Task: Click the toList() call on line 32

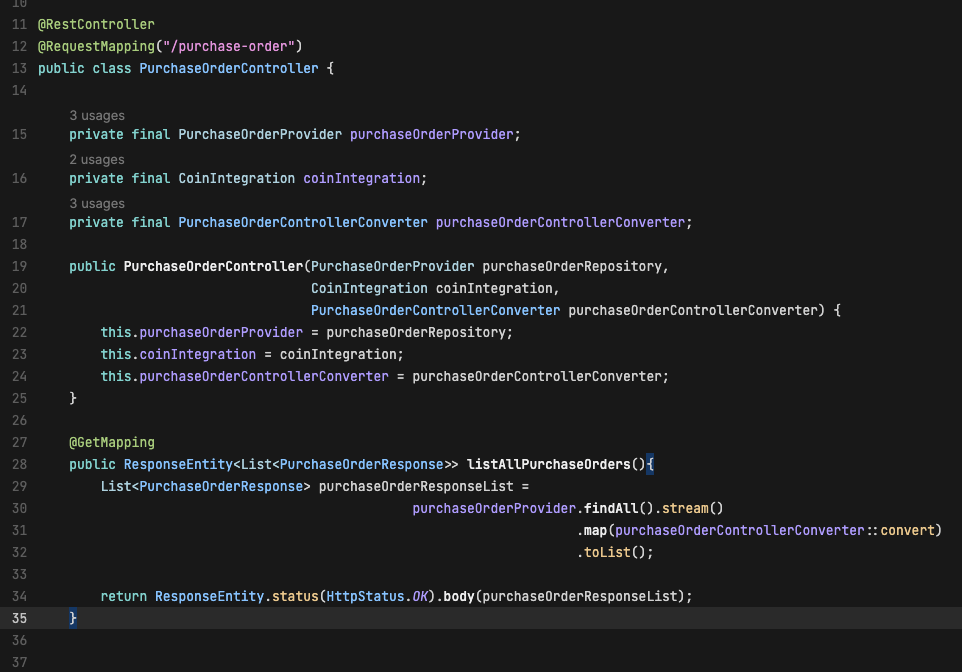Action: (615, 553)
